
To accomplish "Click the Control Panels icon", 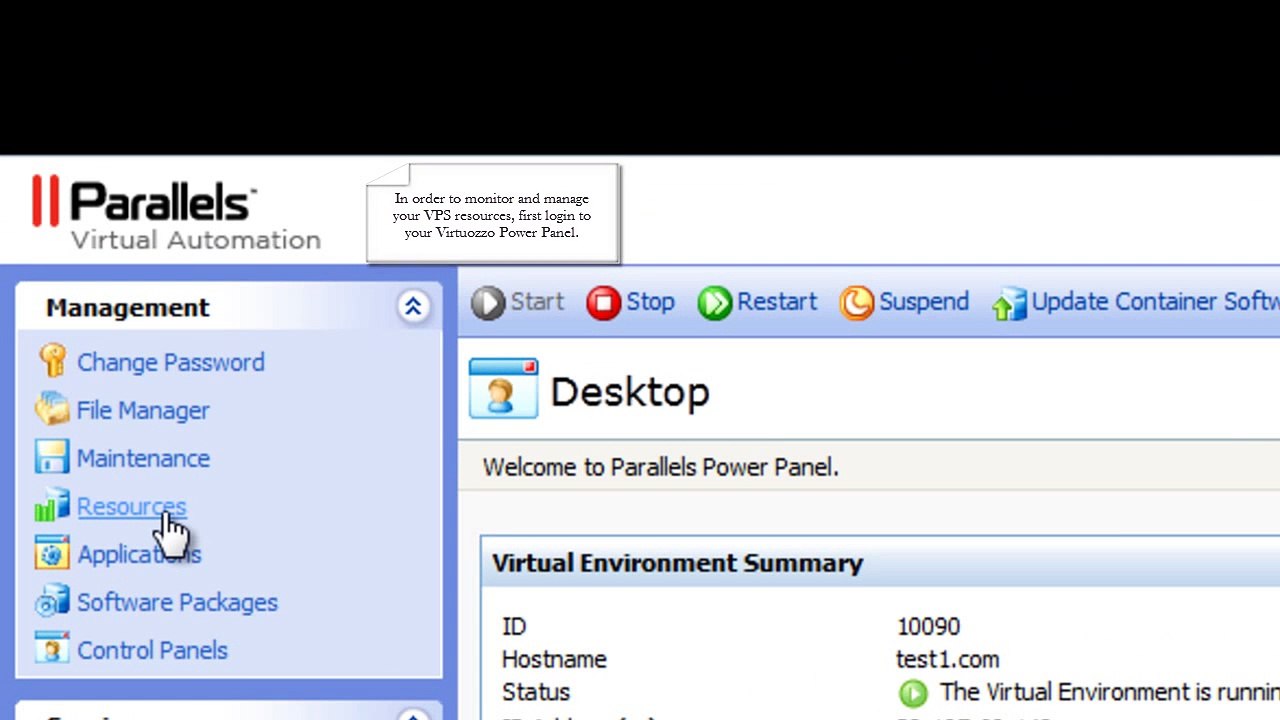I will coord(52,649).
